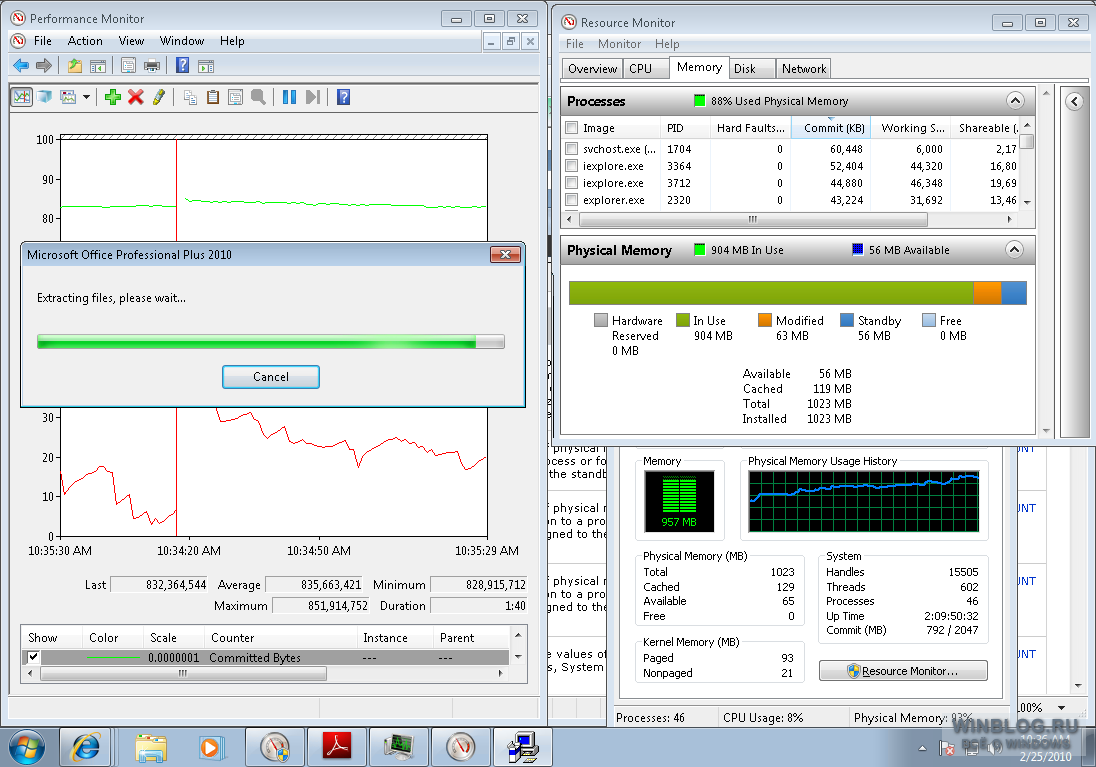Click the Properties sheet icon in top toolbar
Screen dimensions: 1096x767
[129, 66]
